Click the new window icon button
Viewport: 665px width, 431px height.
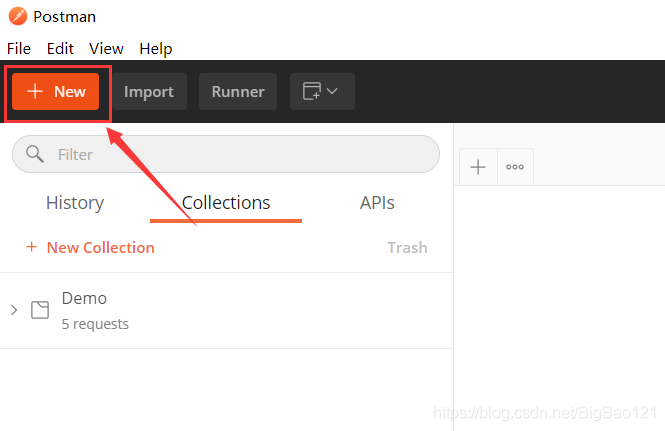[x=312, y=91]
